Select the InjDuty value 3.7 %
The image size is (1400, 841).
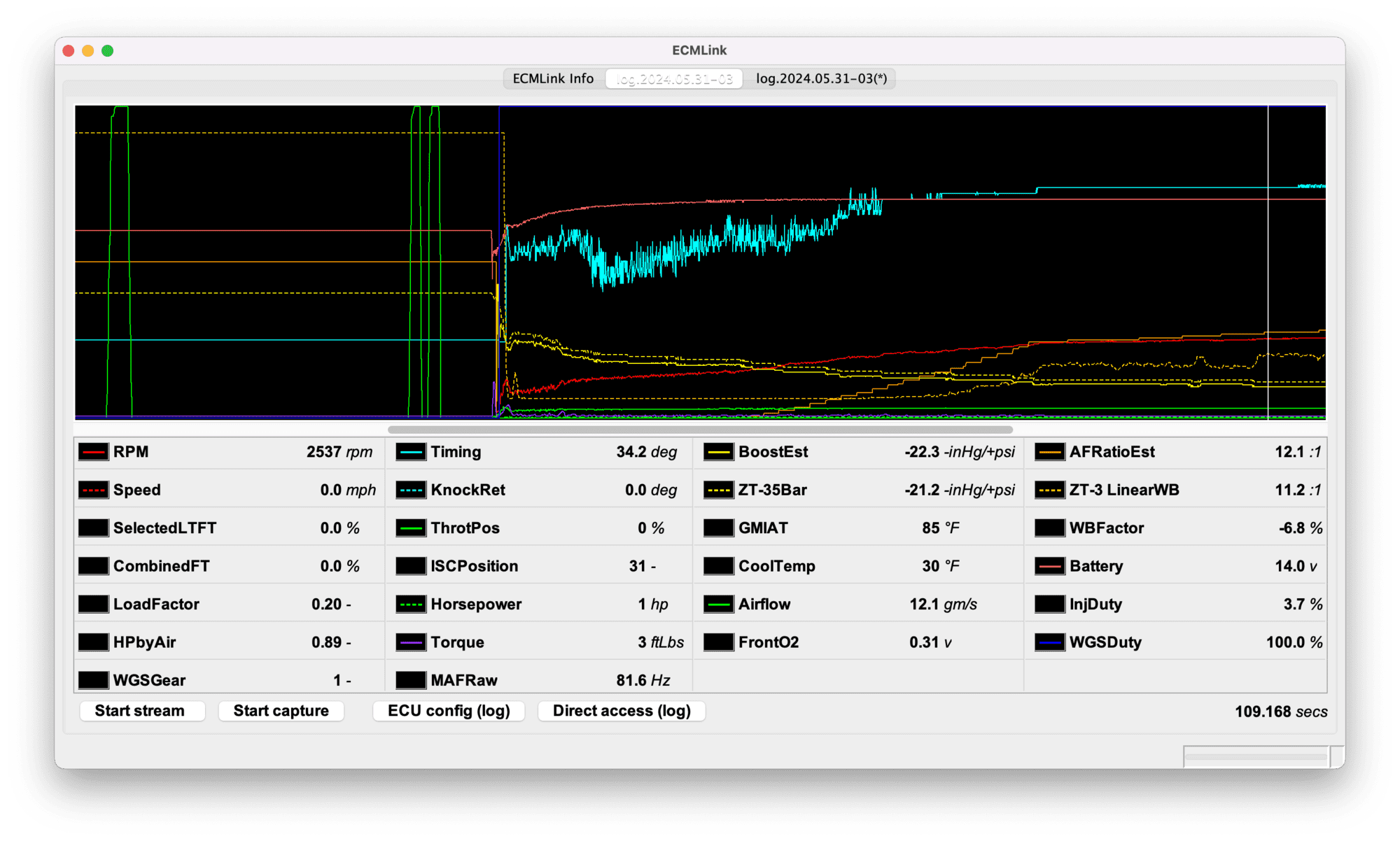click(1303, 605)
